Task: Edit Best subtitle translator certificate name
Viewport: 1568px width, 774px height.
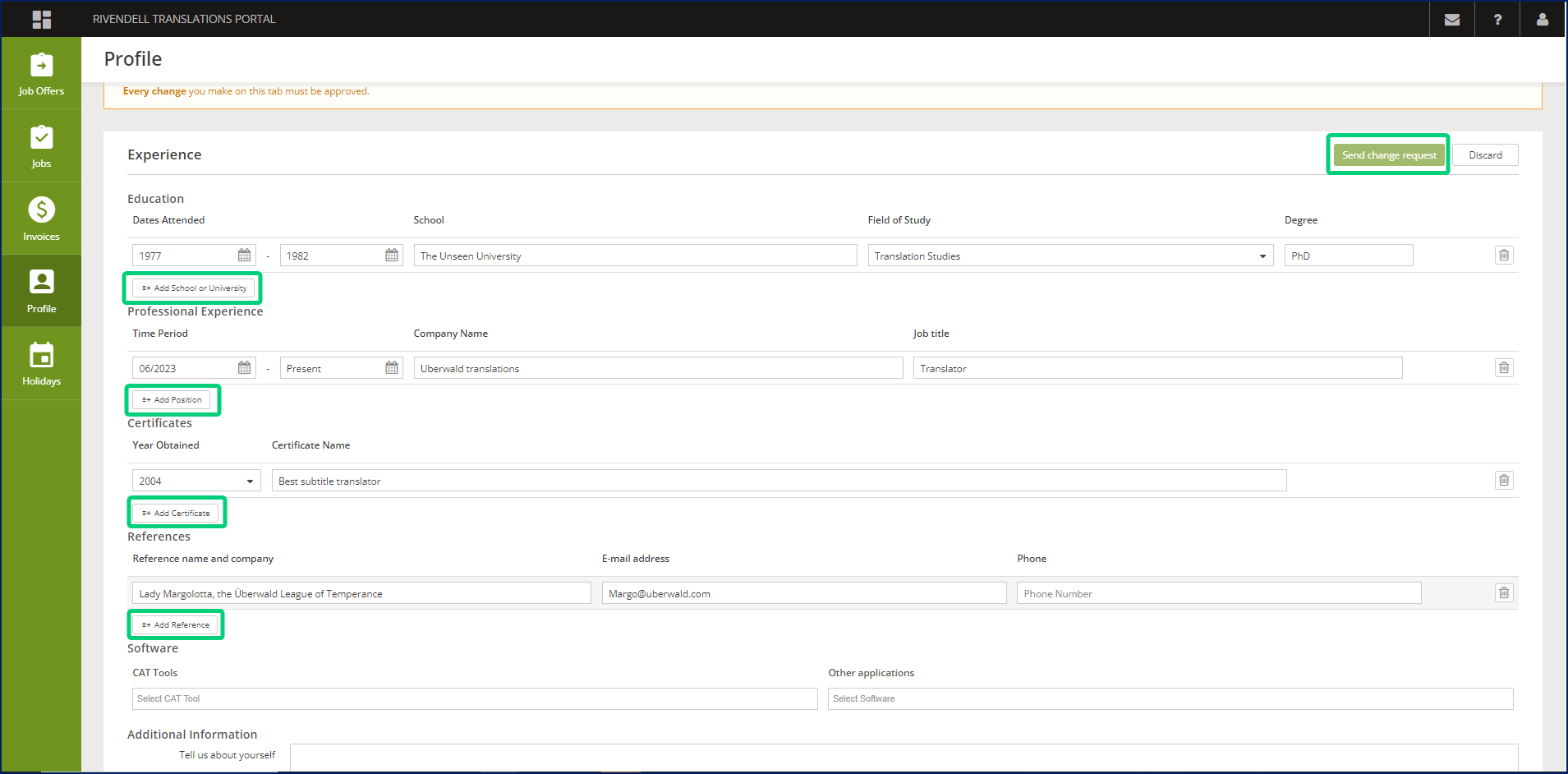Action: click(779, 481)
